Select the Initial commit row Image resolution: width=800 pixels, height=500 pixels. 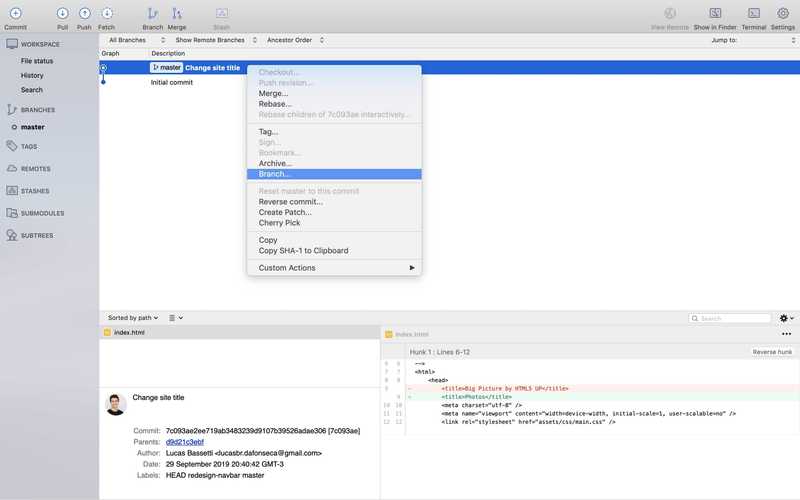(x=449, y=82)
